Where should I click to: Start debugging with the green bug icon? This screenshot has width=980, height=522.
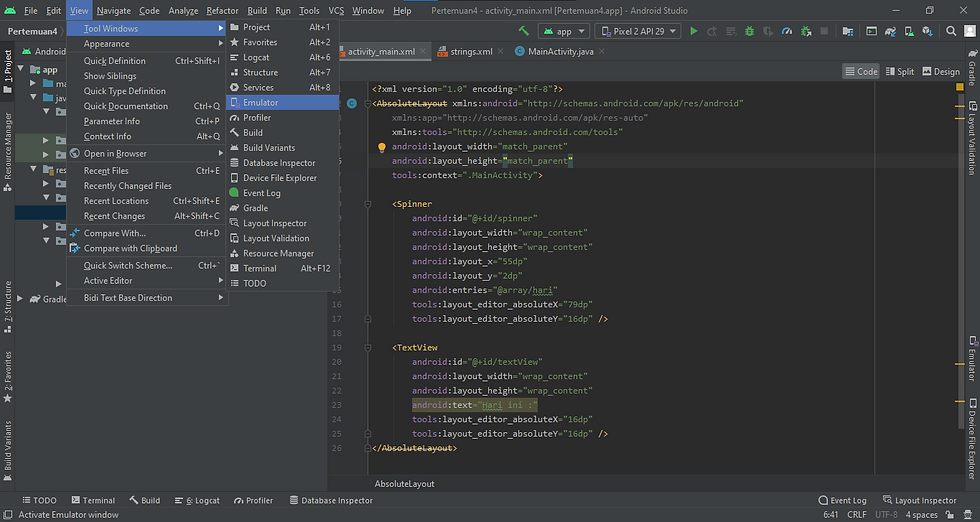(749, 31)
